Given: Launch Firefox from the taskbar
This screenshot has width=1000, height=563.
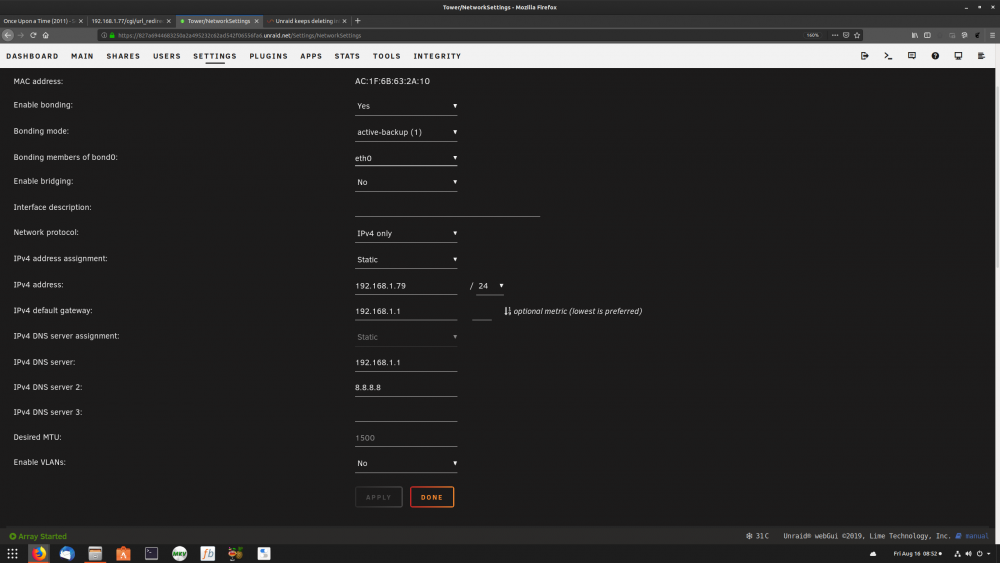Looking at the screenshot, I should coord(40,553).
